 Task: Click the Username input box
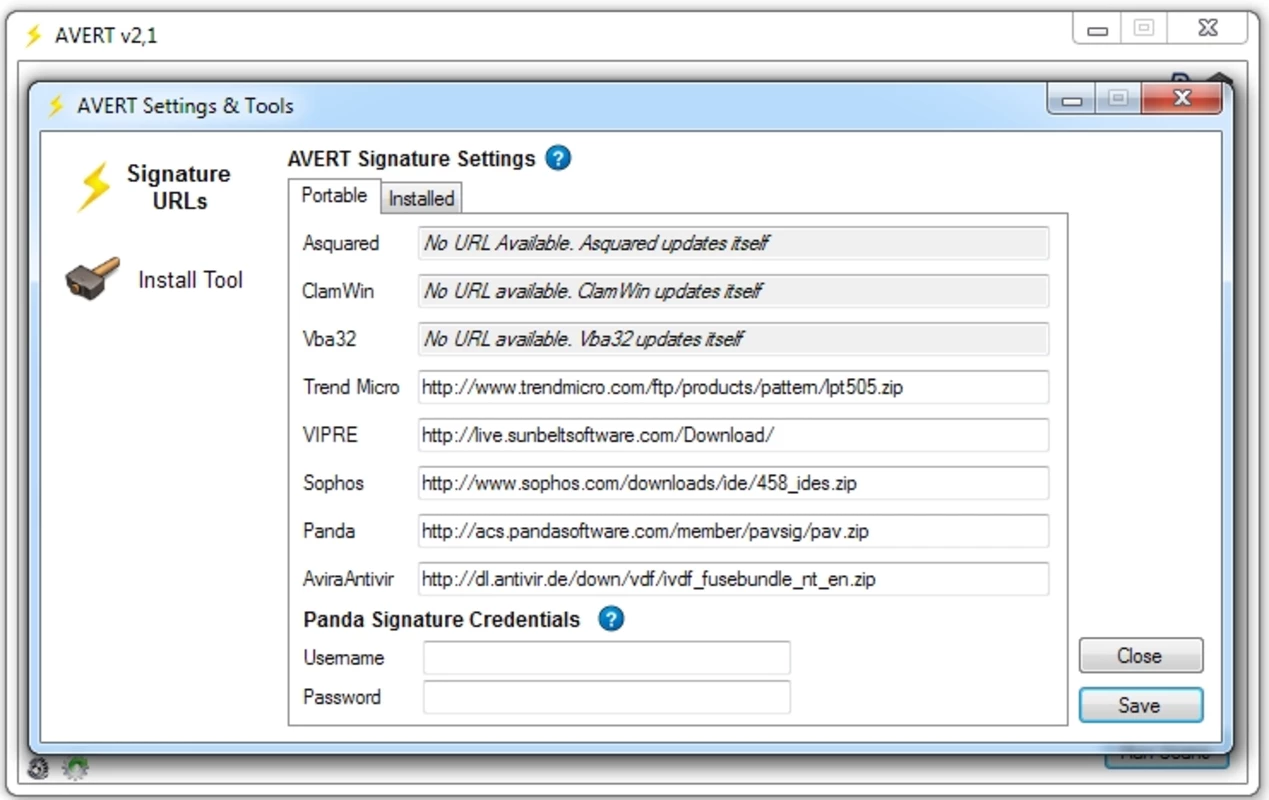[x=606, y=658]
